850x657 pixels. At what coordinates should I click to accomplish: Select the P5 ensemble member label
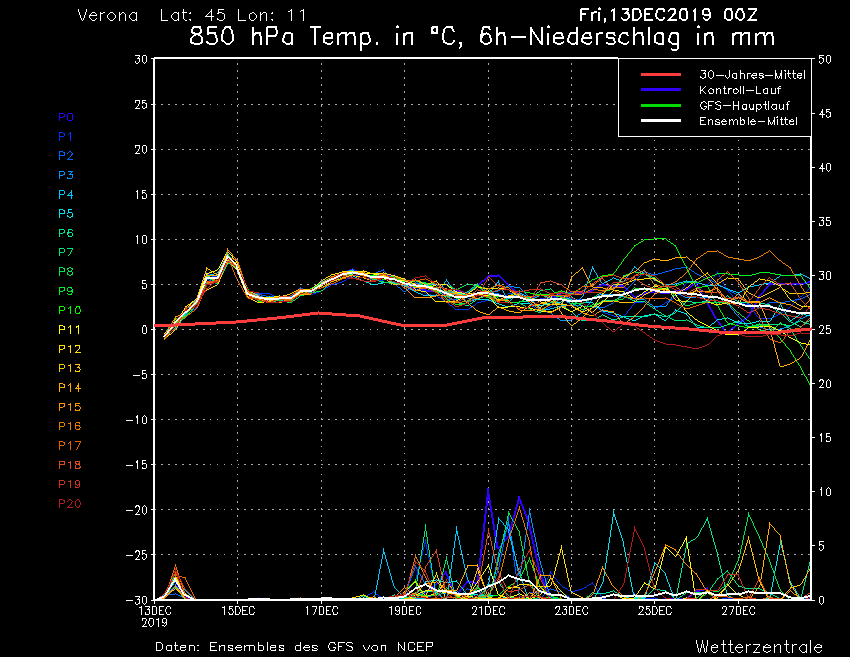pyautogui.click(x=66, y=214)
